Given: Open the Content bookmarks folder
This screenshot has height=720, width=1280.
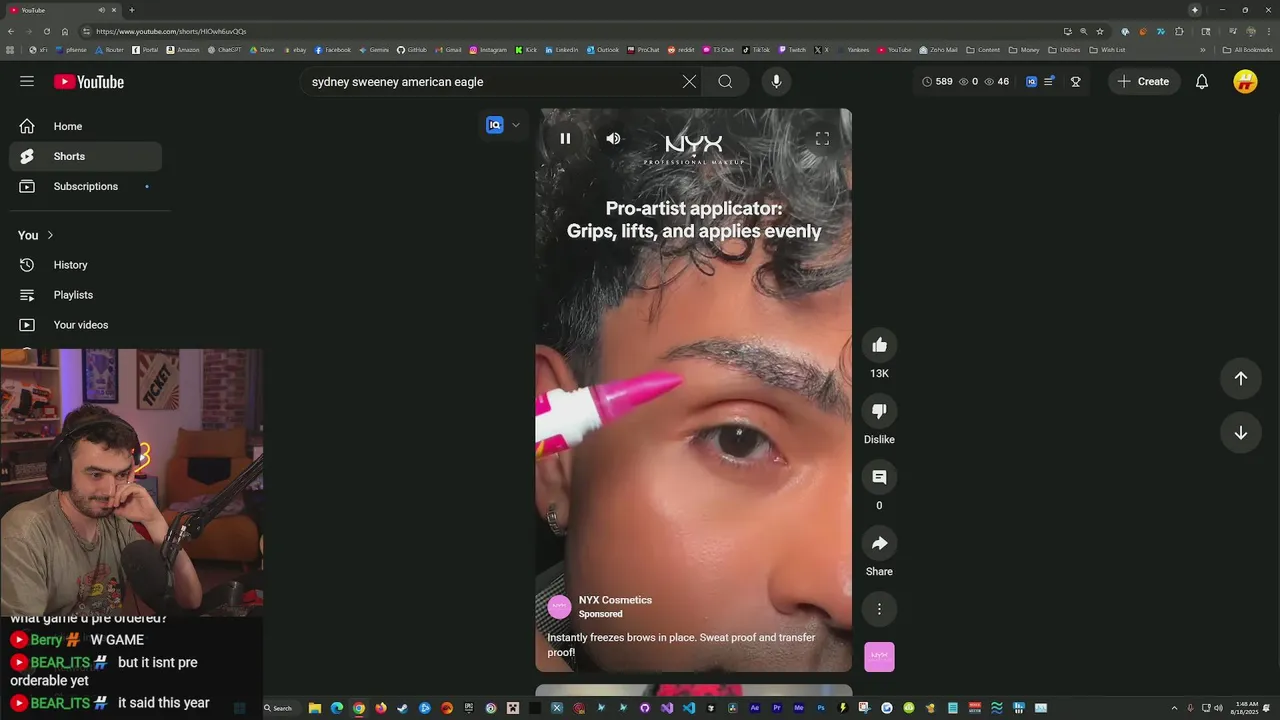Looking at the screenshot, I should pos(983,50).
